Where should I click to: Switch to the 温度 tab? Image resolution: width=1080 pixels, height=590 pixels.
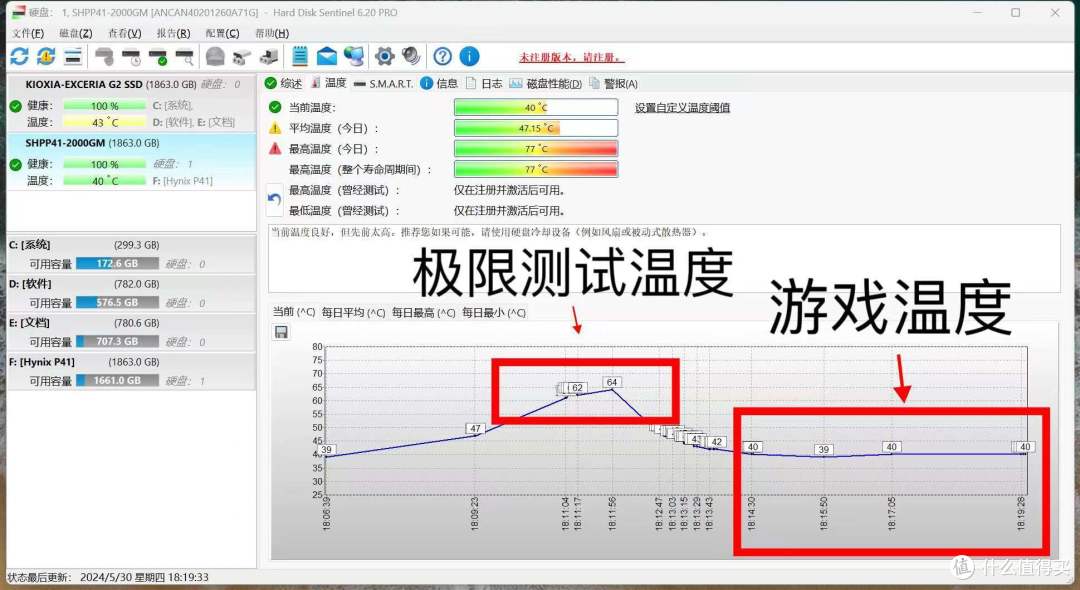coord(329,83)
